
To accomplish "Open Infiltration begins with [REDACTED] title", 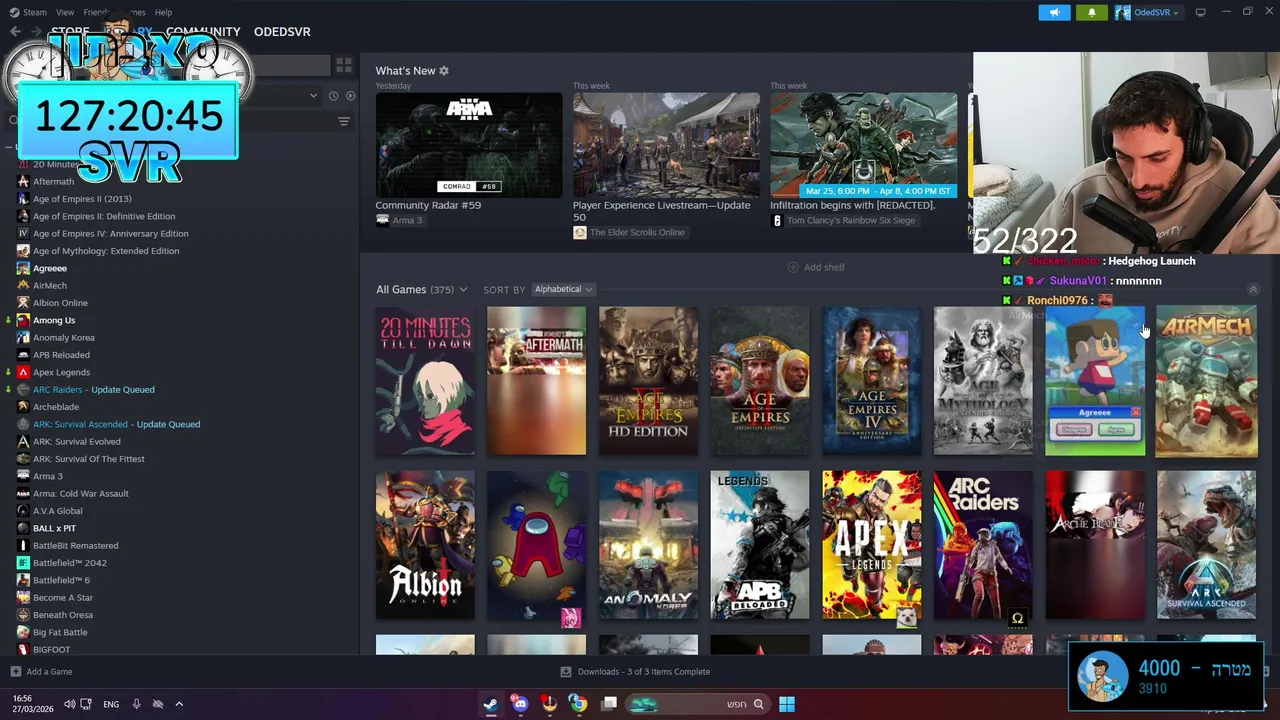I will click(x=853, y=205).
